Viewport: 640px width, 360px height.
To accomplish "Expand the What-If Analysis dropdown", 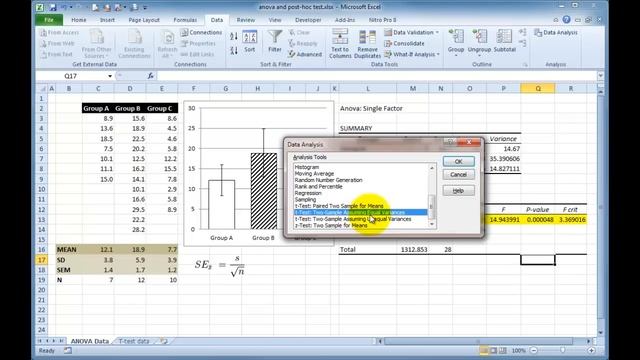I will click(x=438, y=54).
